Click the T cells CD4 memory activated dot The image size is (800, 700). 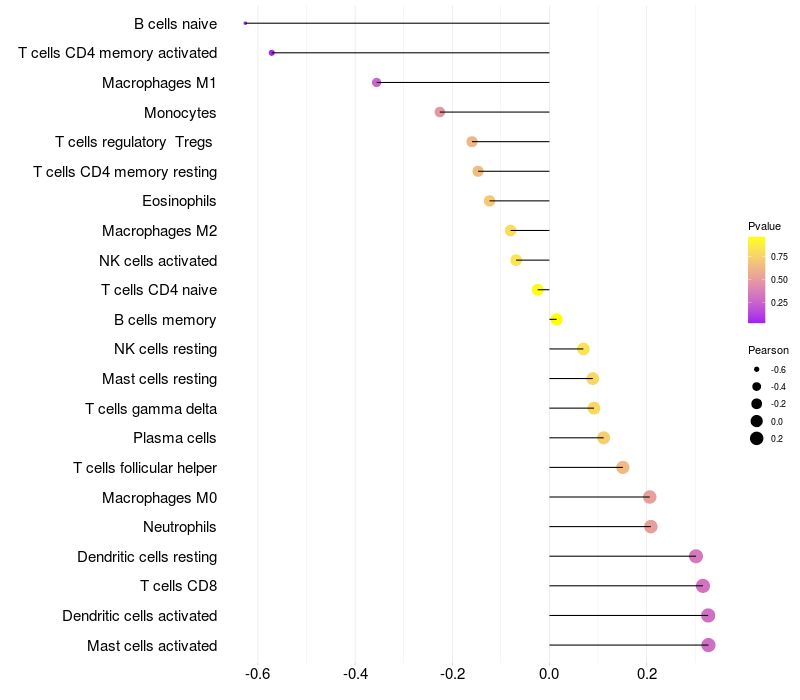click(272, 52)
